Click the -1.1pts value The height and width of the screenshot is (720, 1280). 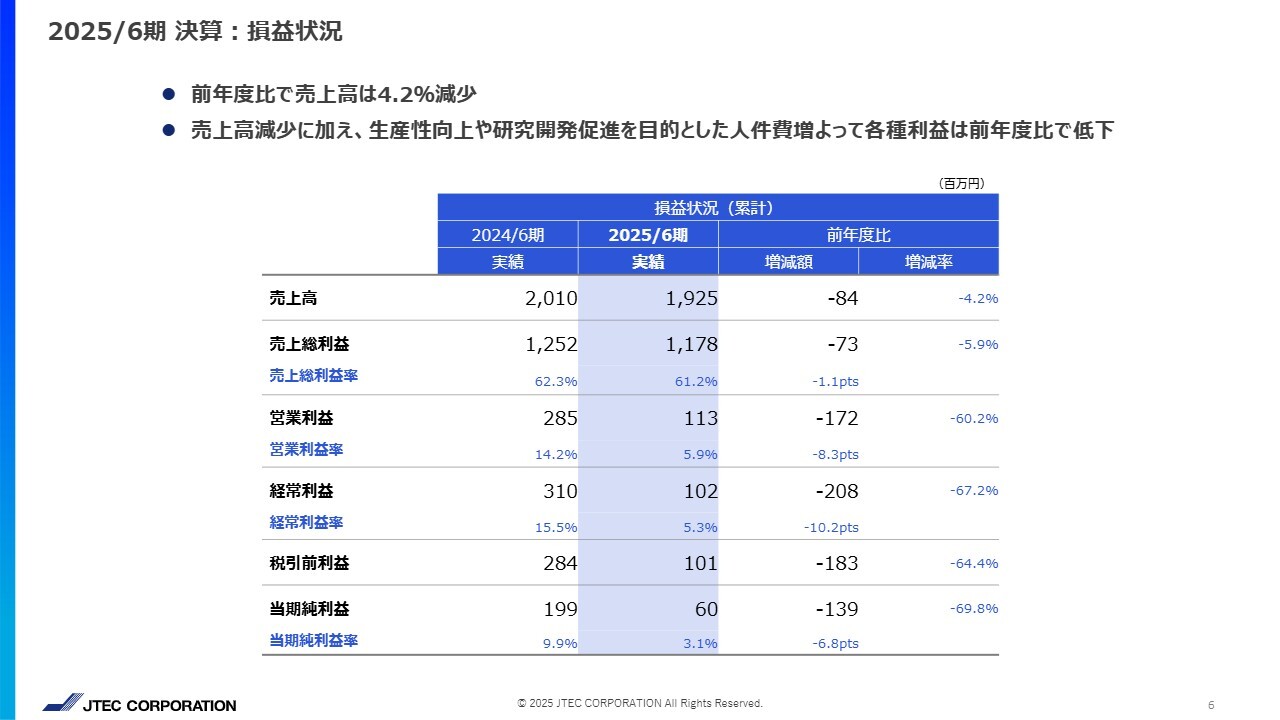(835, 381)
